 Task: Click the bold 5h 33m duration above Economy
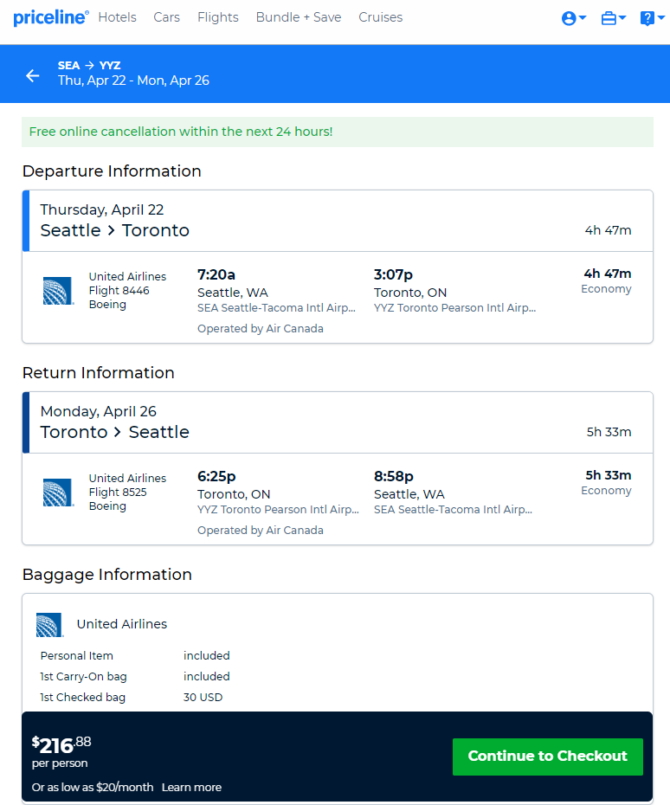pos(608,475)
